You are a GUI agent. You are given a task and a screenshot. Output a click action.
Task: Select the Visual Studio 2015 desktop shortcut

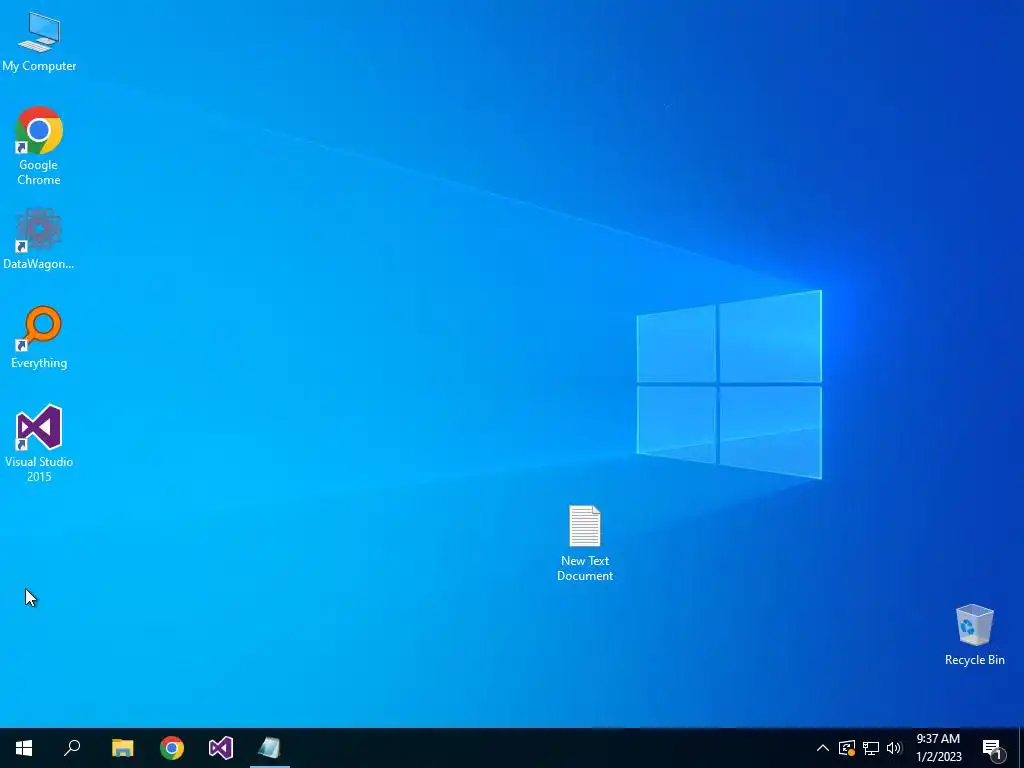pos(39,444)
